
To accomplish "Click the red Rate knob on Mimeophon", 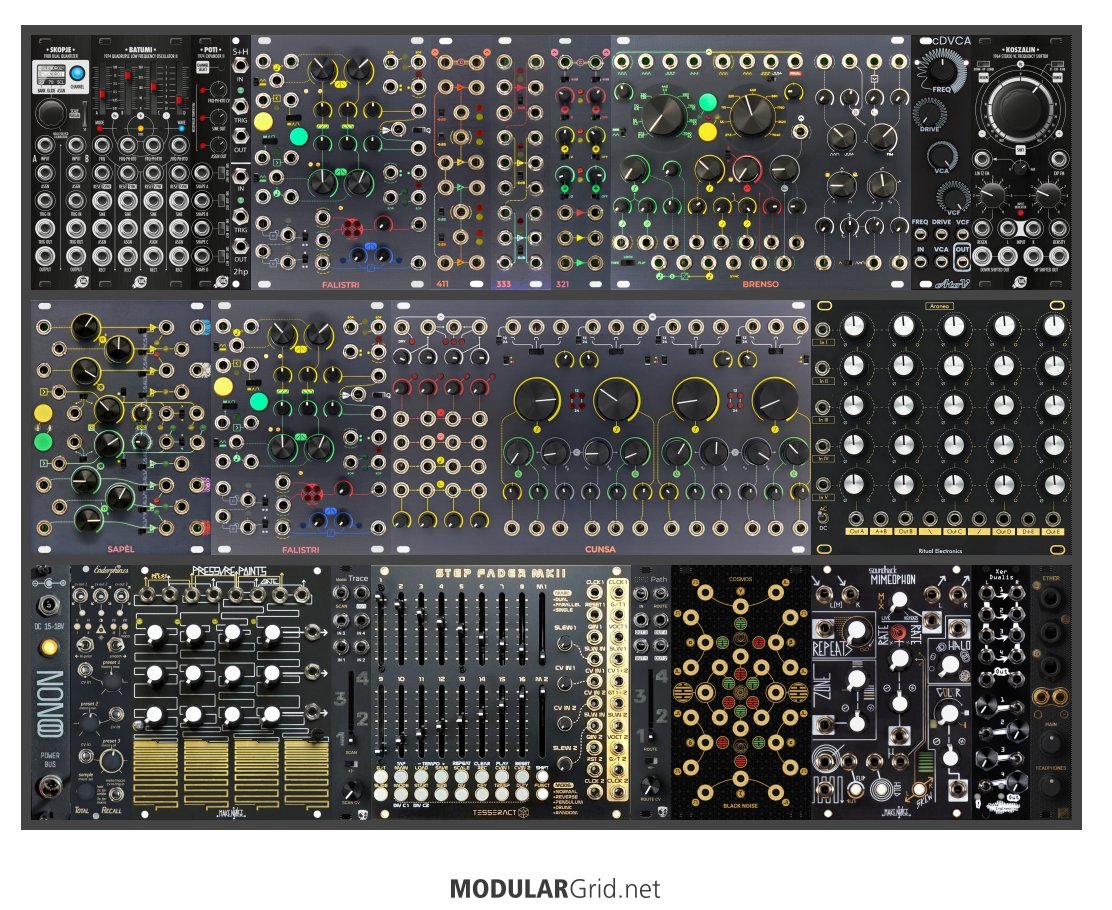I will point(899,632).
